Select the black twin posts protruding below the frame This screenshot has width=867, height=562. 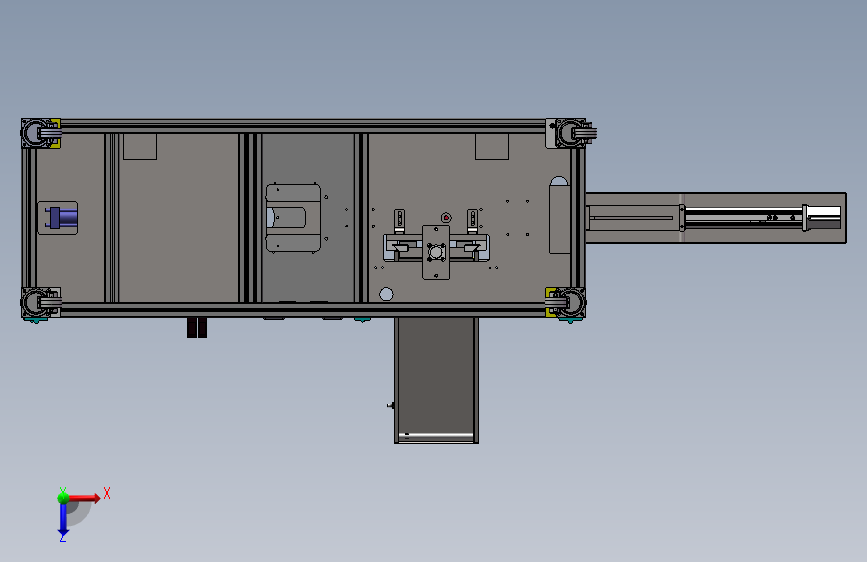pyautogui.click(x=197, y=327)
